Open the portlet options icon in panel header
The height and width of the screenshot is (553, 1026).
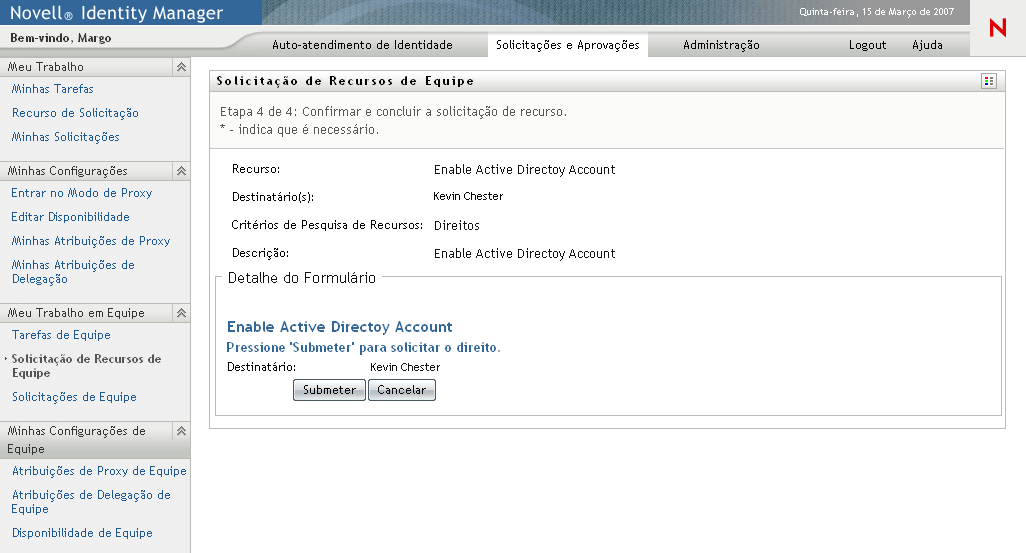989,81
